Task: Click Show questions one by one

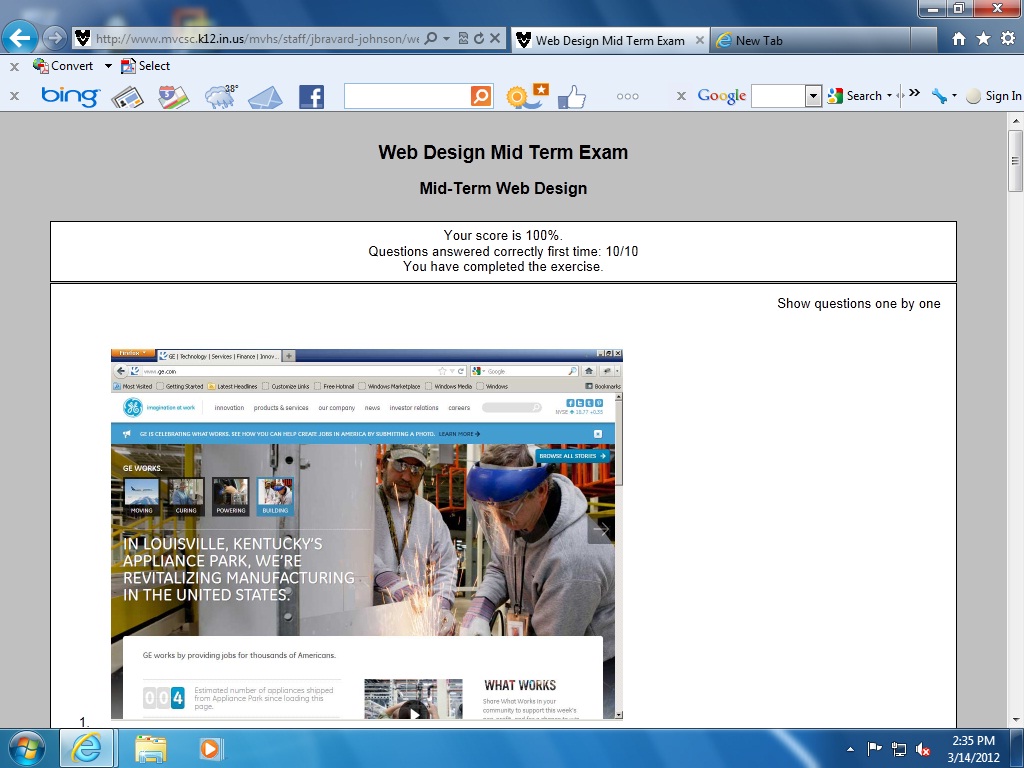Action: (x=858, y=303)
